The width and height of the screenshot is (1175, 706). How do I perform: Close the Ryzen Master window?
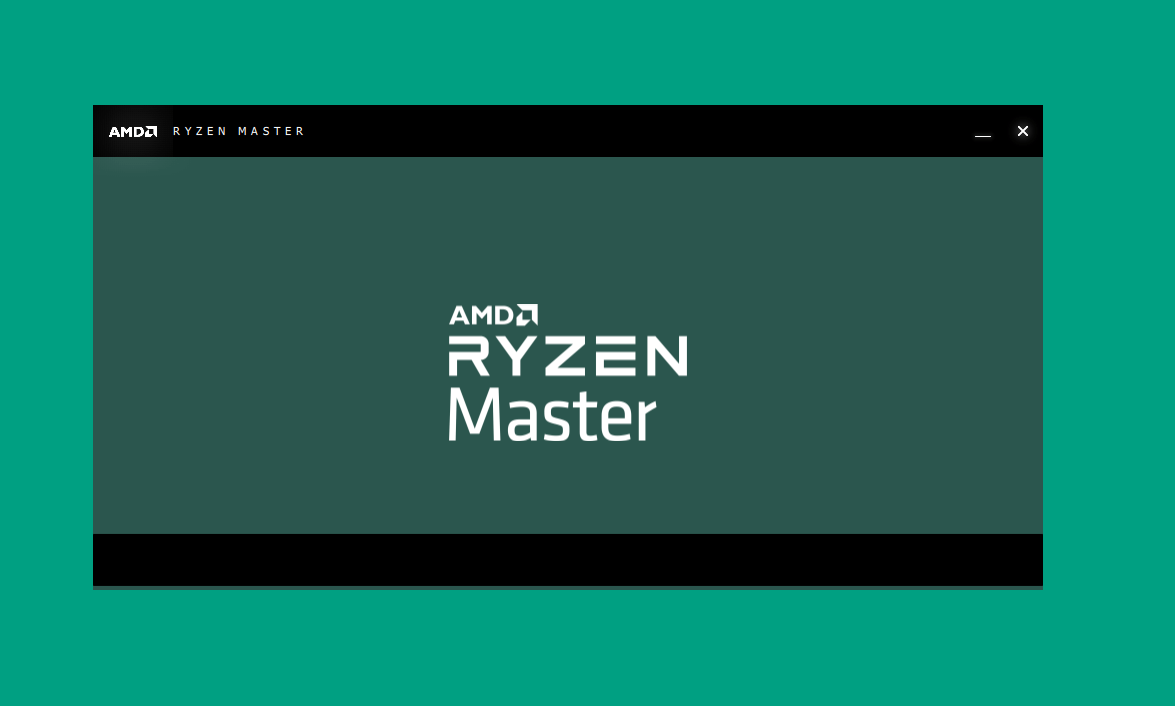[1022, 131]
